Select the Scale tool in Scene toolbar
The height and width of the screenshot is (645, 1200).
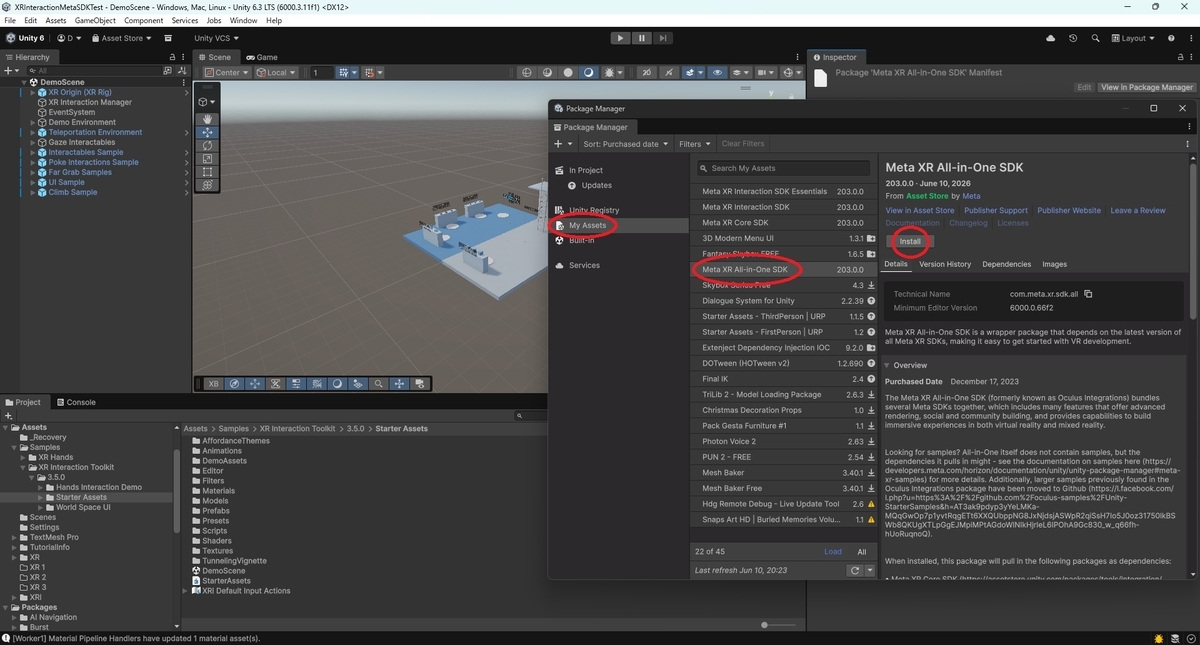(x=207, y=158)
